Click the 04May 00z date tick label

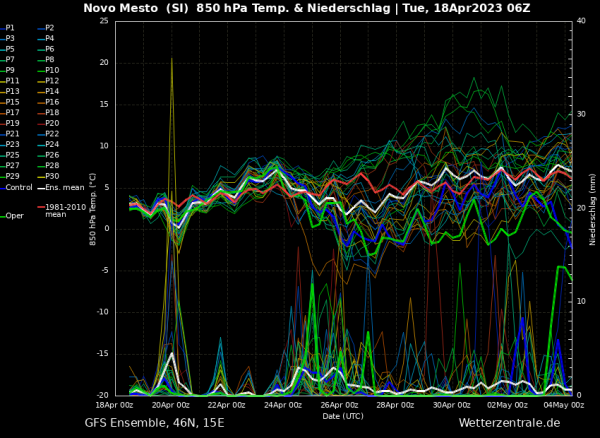pos(565,405)
